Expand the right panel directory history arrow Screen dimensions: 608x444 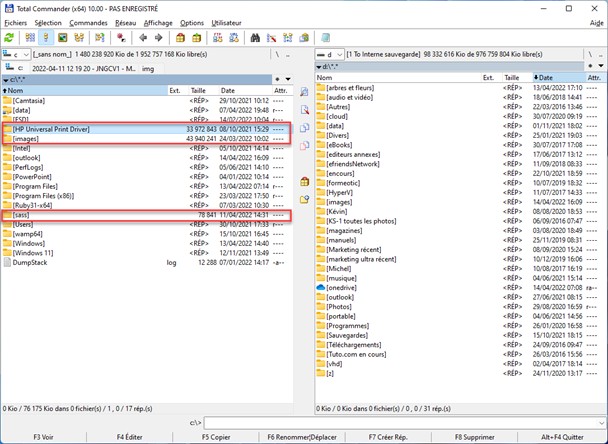tap(601, 65)
